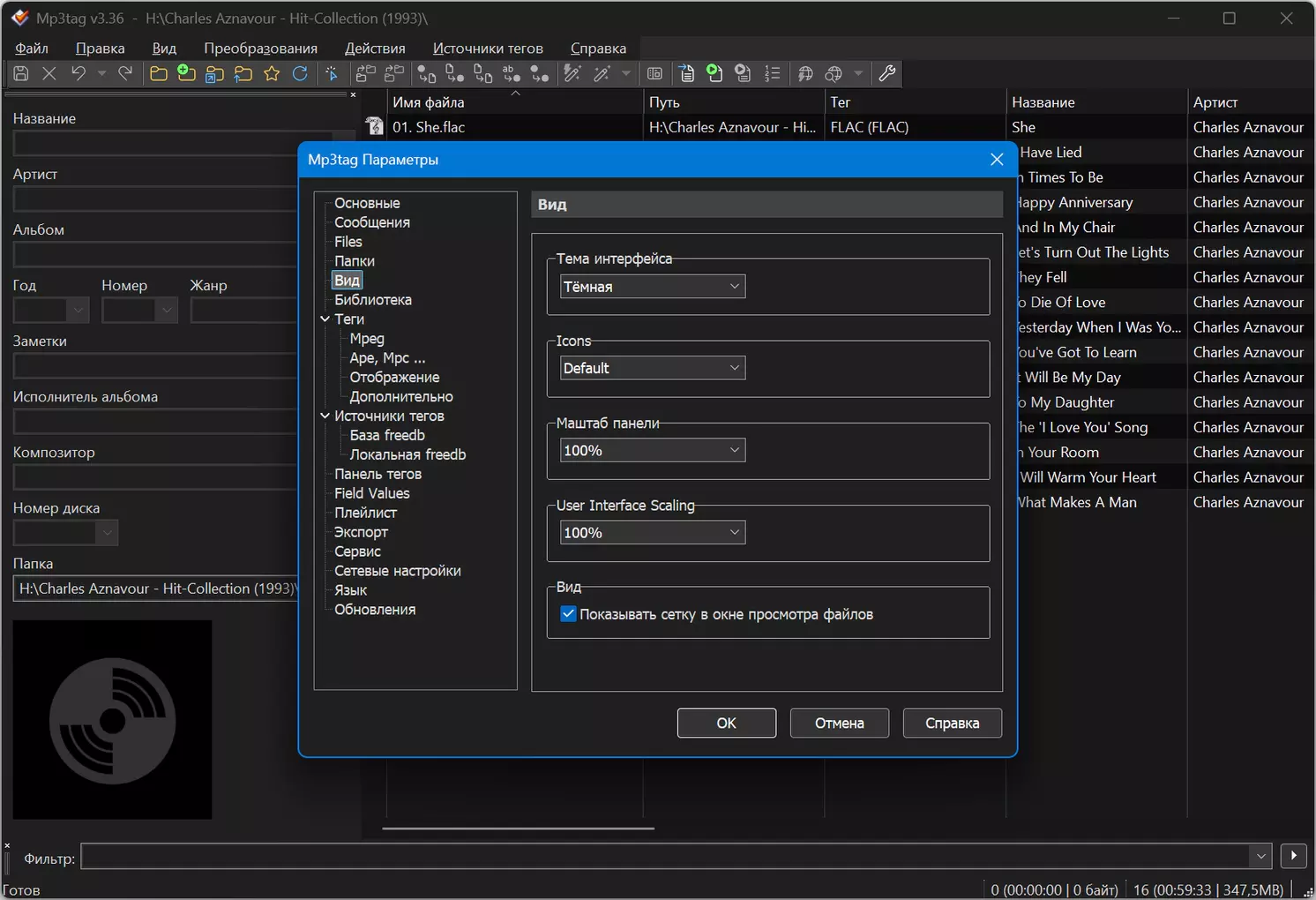Viewport: 1316px width, 900px height.
Task: Click the Actions magic wand icon
Action: point(602,74)
